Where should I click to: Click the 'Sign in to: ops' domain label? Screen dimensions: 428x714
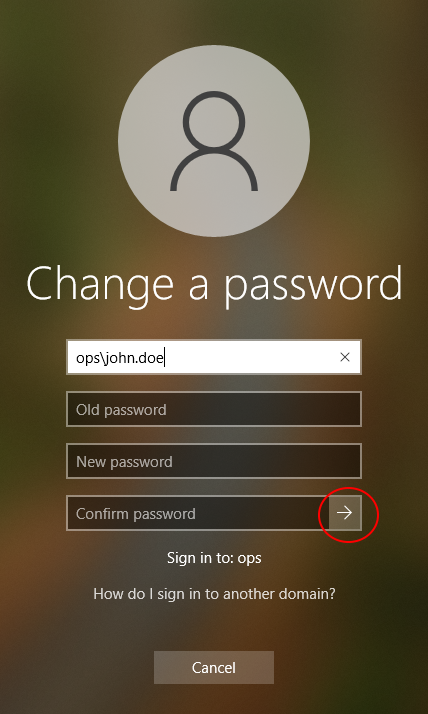[214, 558]
